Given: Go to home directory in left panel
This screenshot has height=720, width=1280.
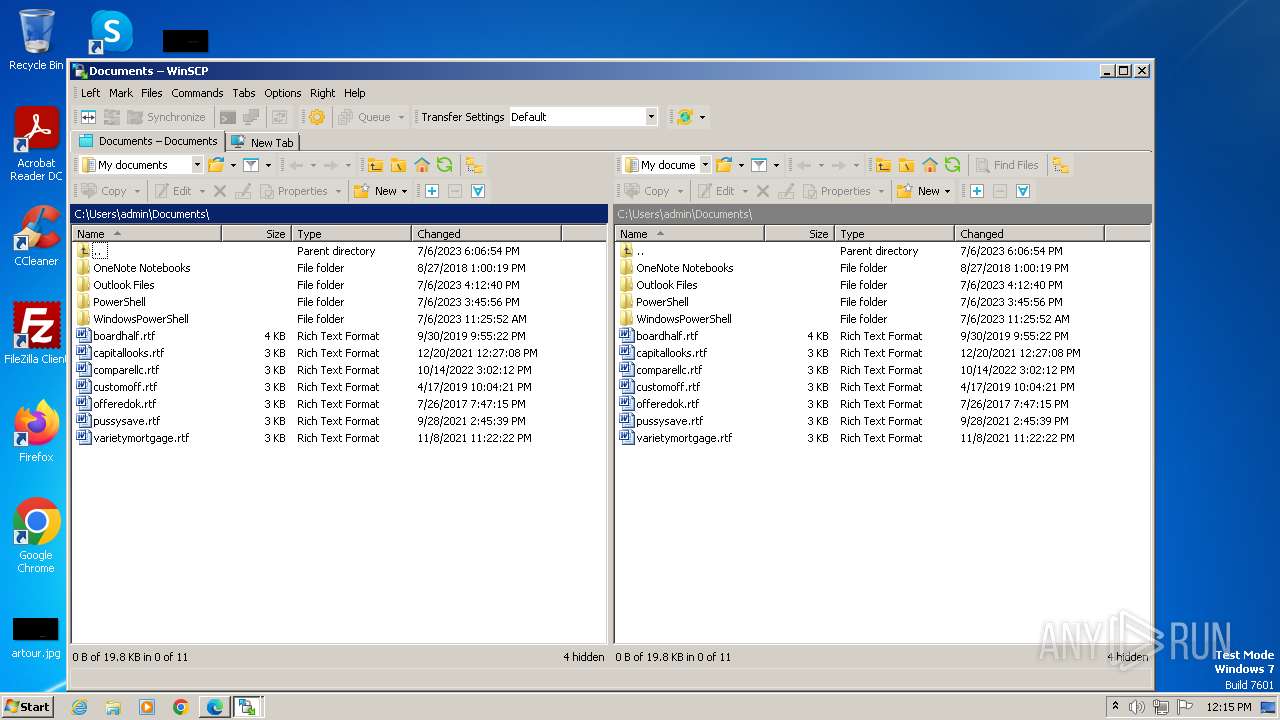Looking at the screenshot, I should tap(421, 165).
